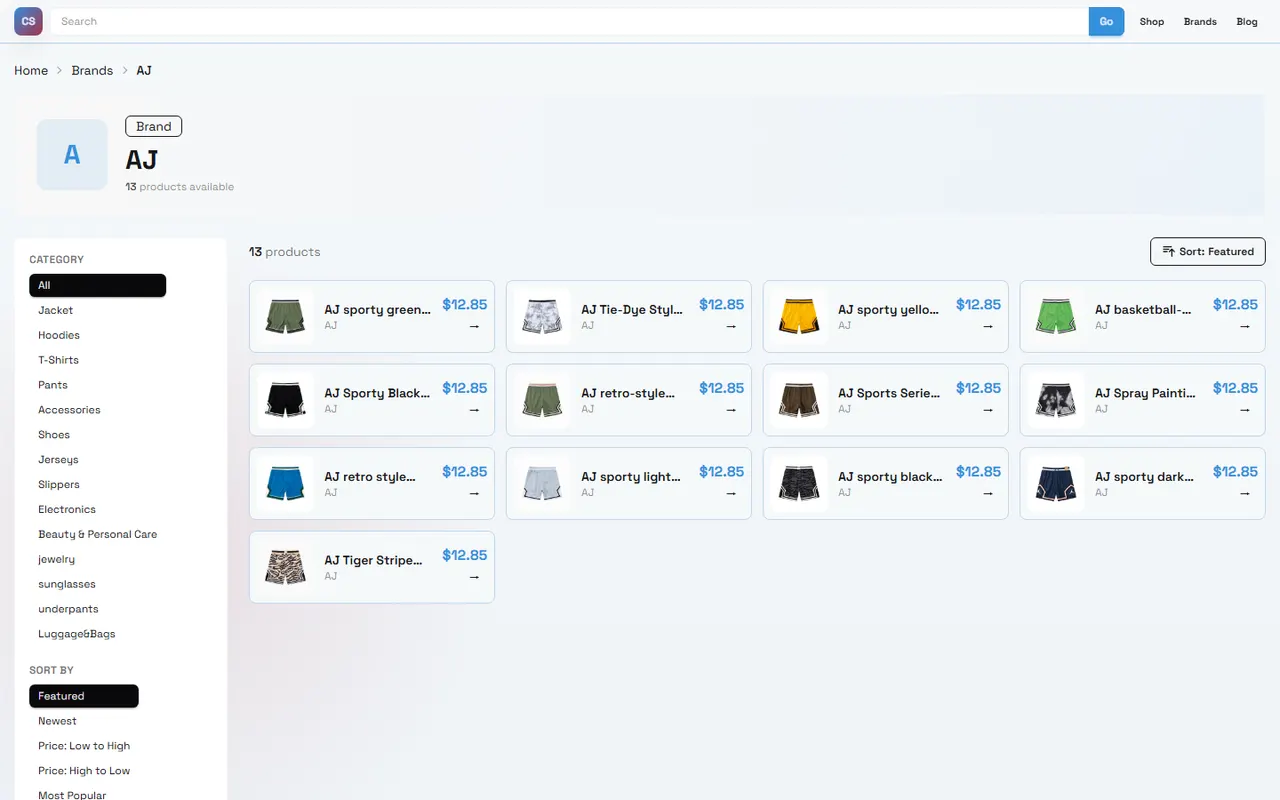The image size is (1280, 800).
Task: Click the arrow on AJ Sports Series card
Action: 988,410
